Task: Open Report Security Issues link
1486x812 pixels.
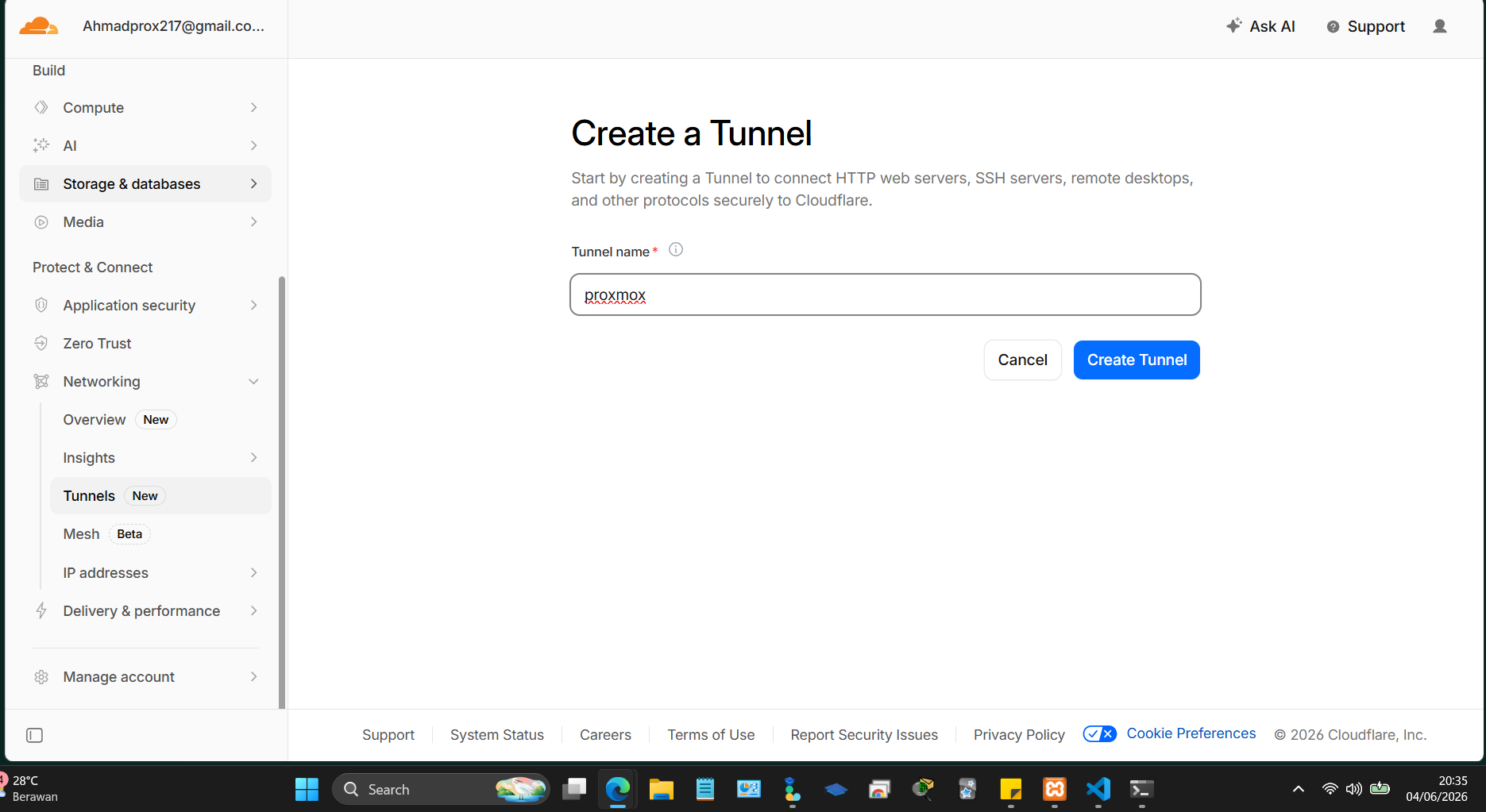Action: point(864,735)
